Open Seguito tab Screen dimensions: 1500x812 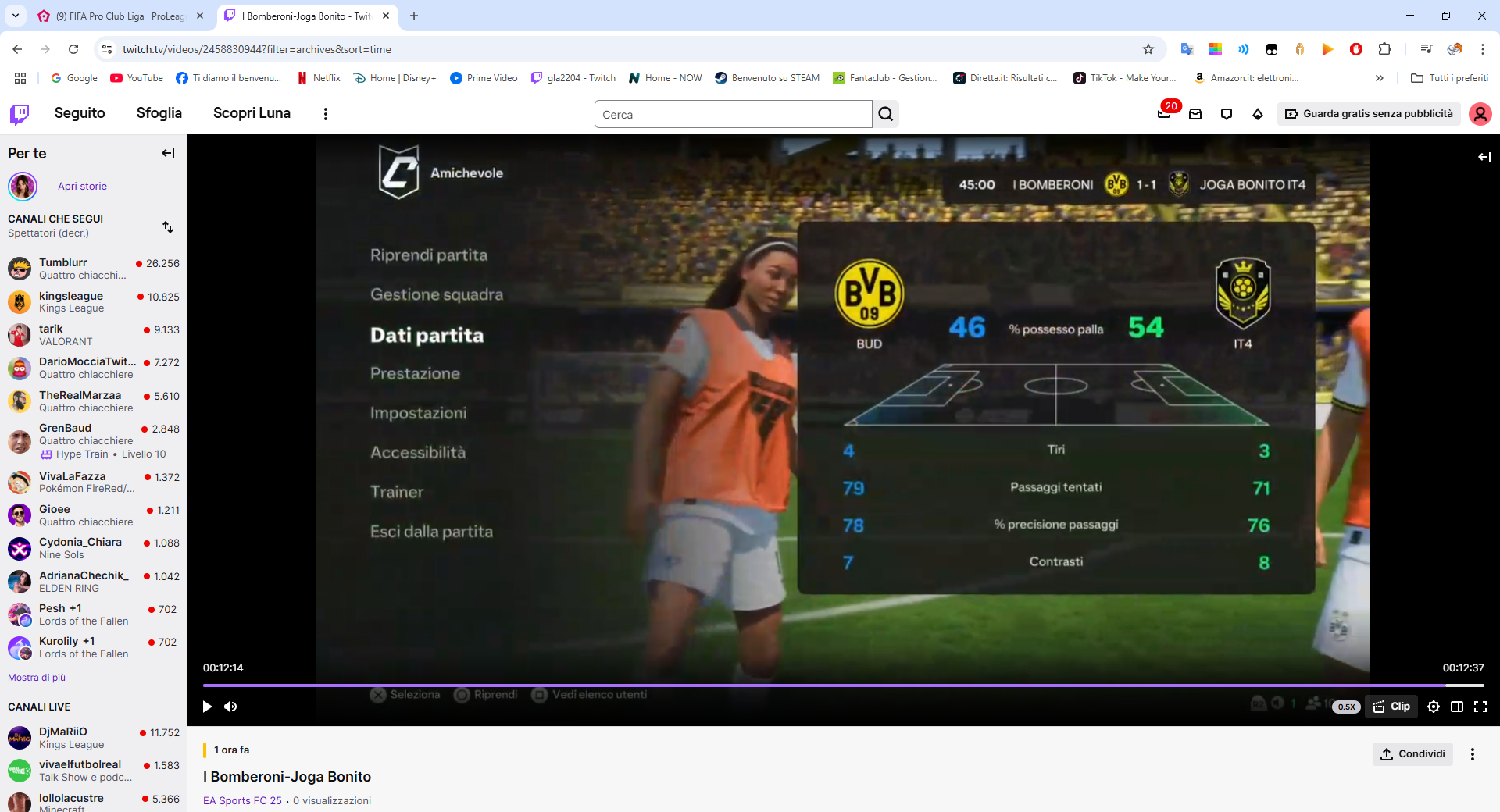tap(80, 113)
